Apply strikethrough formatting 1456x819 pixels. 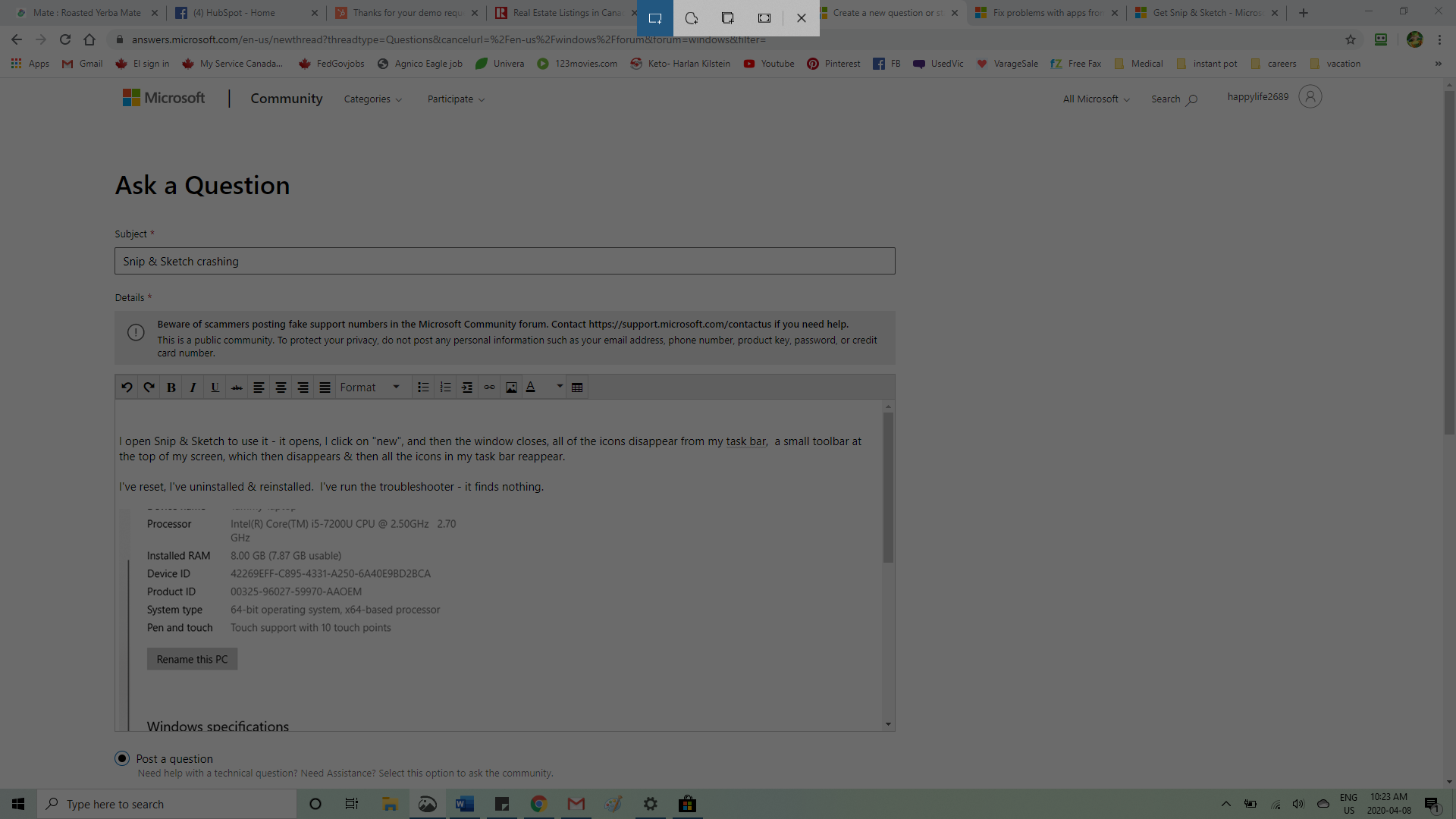point(237,387)
